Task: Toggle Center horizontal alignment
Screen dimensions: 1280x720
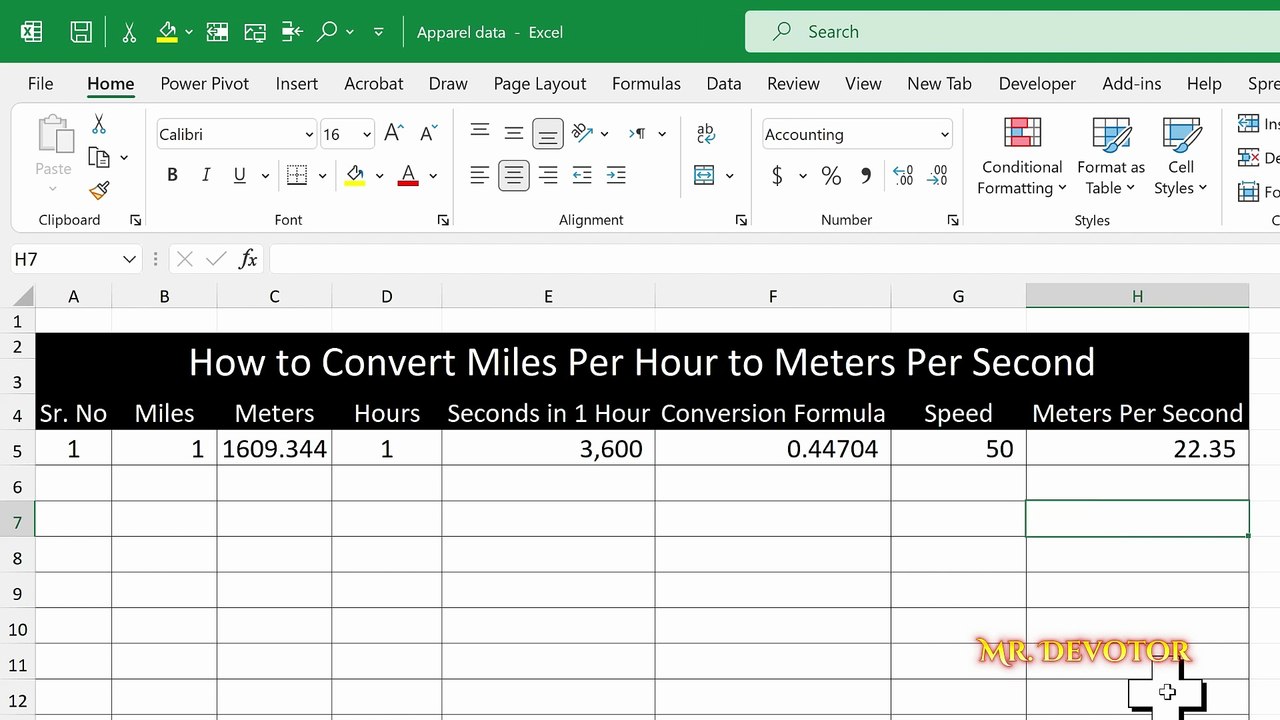Action: tap(514, 176)
